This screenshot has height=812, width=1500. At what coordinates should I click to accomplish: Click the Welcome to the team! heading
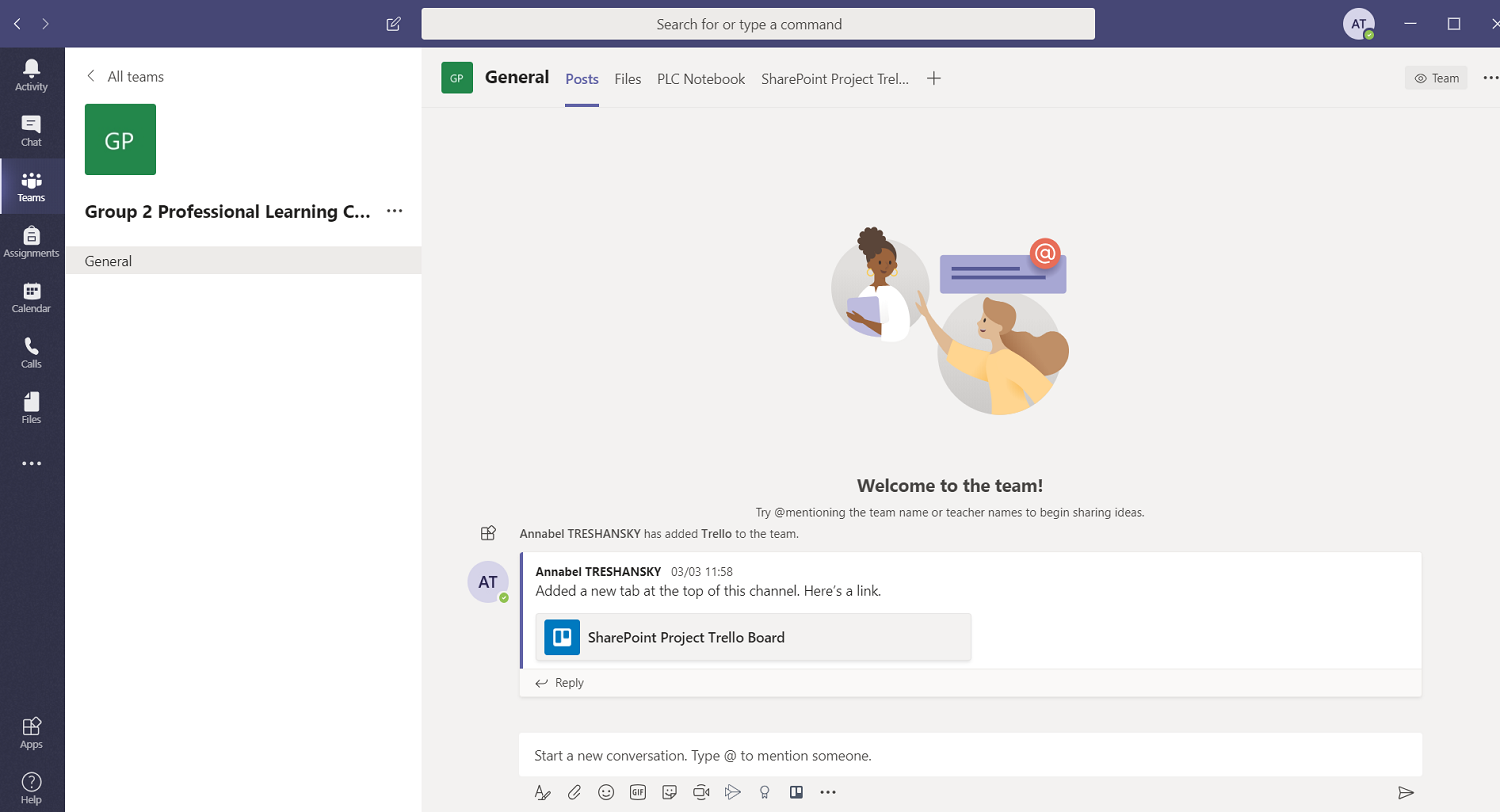(x=950, y=486)
